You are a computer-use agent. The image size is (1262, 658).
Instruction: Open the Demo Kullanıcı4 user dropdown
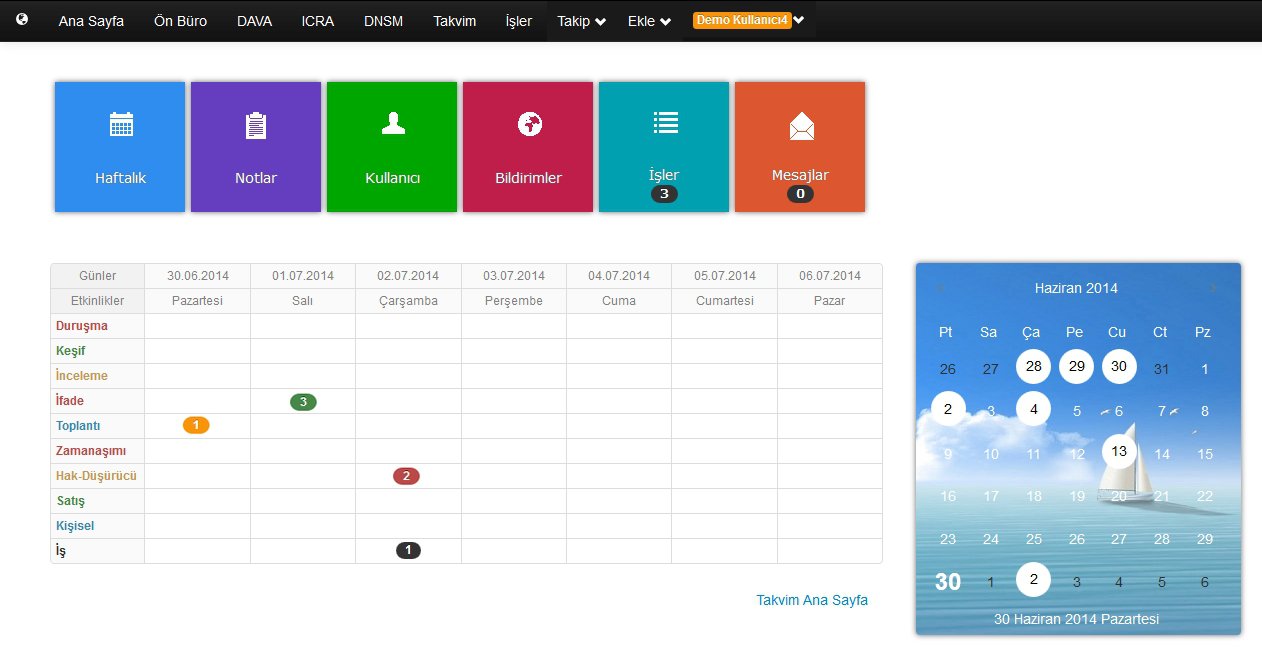(749, 20)
